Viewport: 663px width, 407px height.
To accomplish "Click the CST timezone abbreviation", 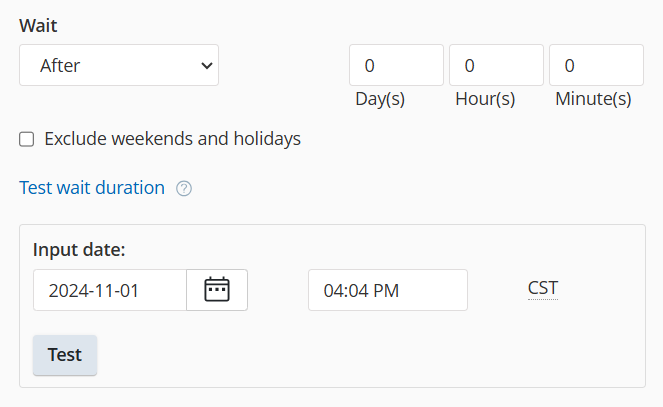I will point(543,289).
